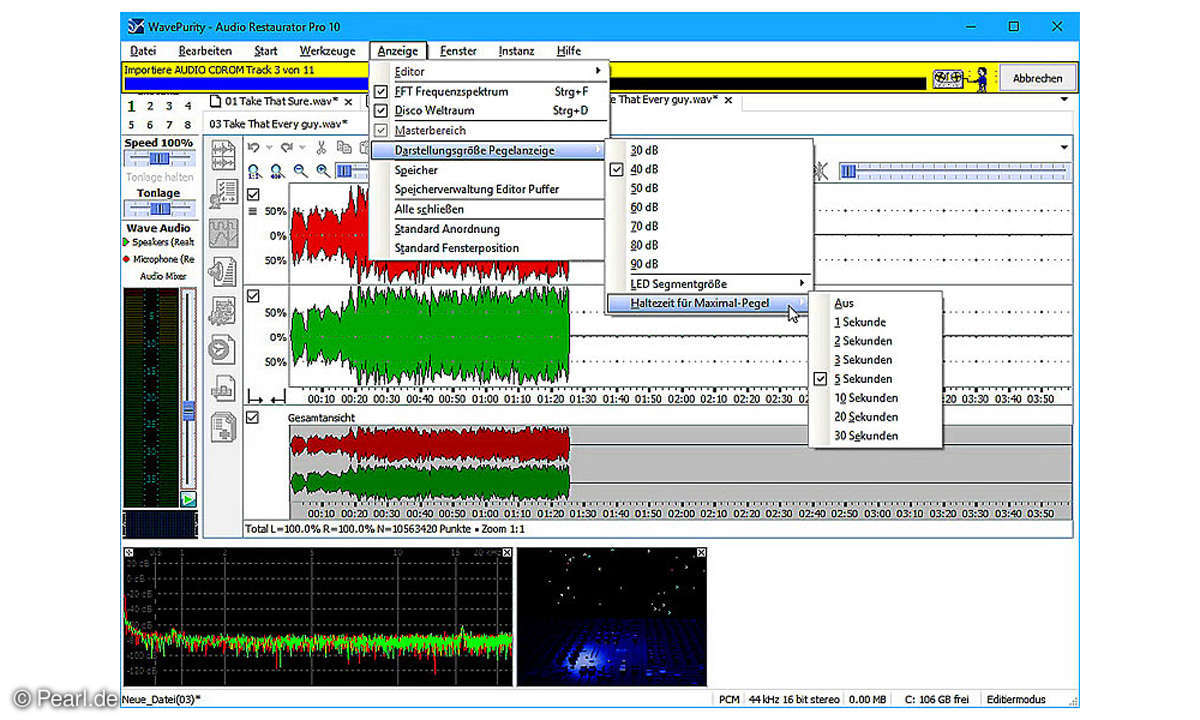
Task: Open Darstellungsgröße Pegelanzeige submenu
Action: (x=488, y=150)
